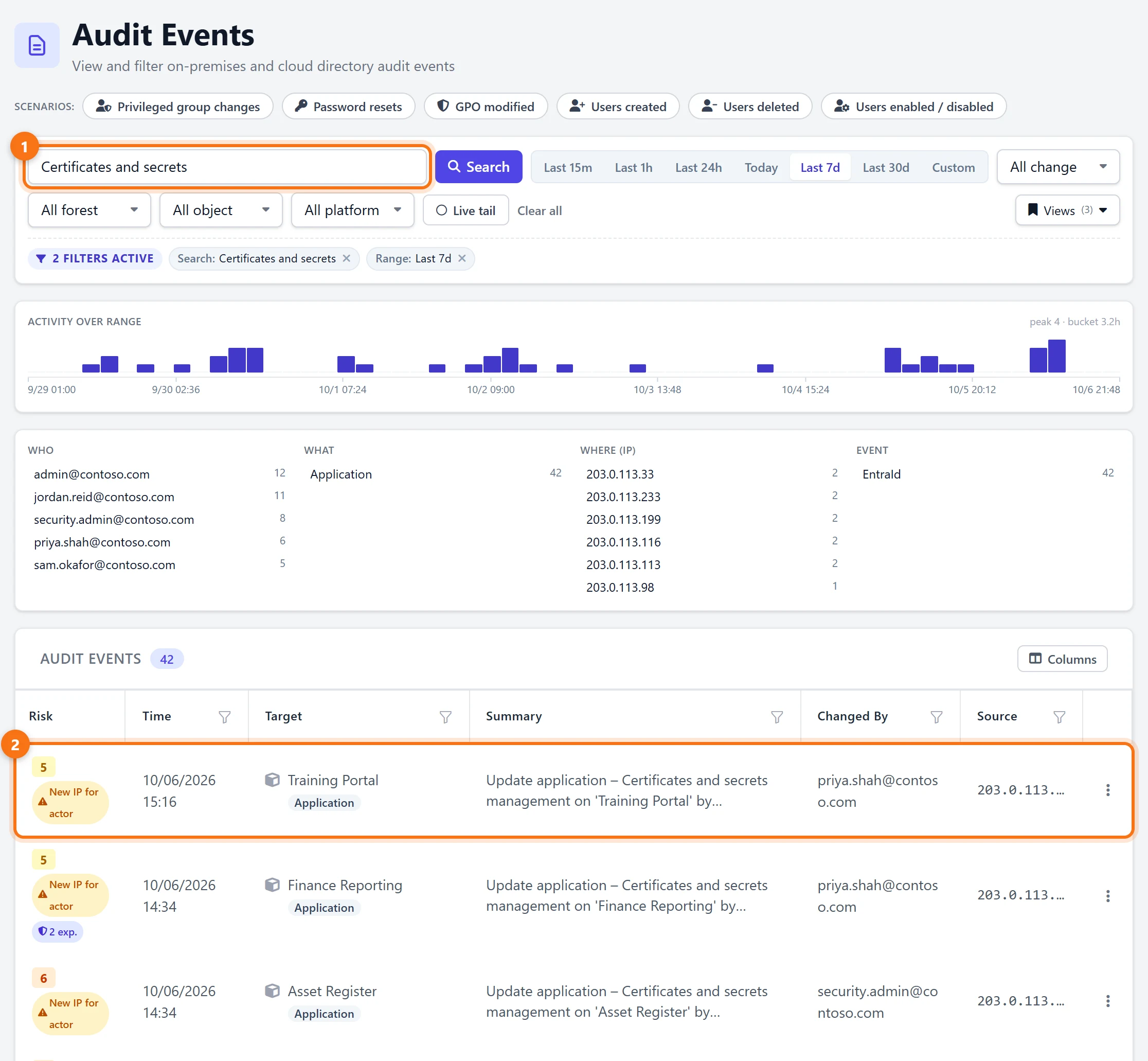Open the Columns chooser button

tap(1062, 659)
